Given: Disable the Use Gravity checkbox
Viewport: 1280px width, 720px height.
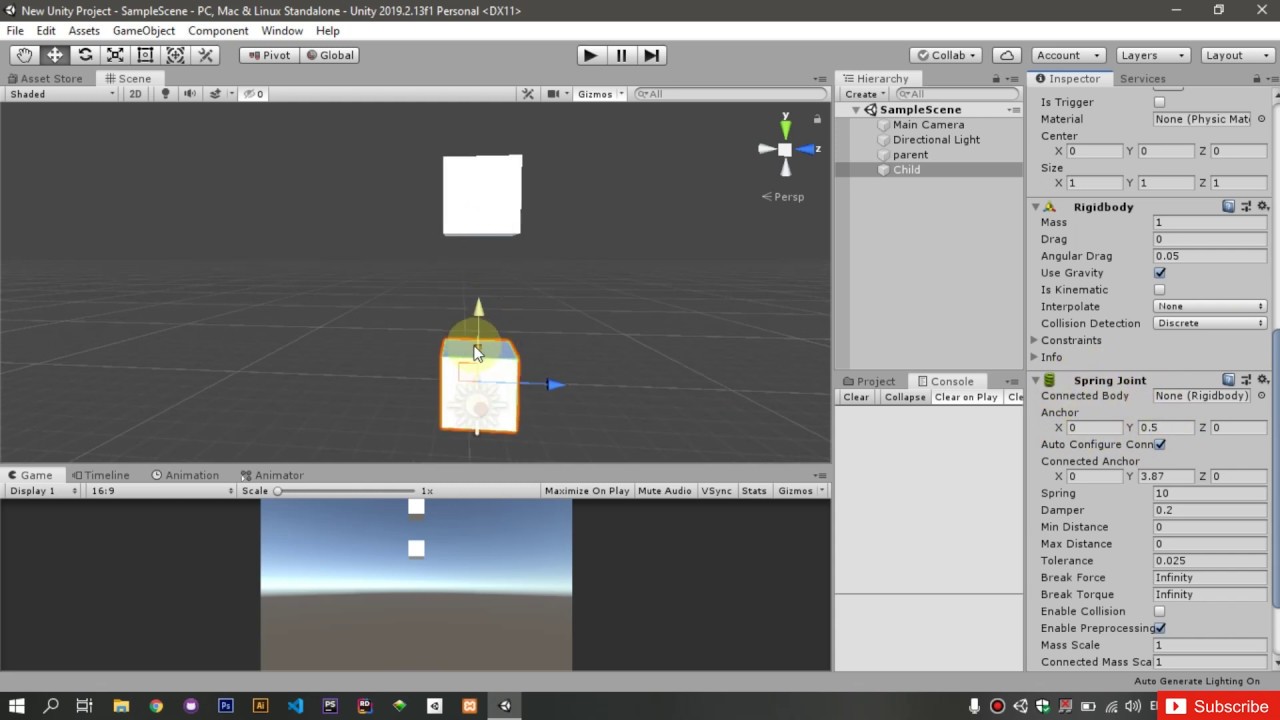Looking at the screenshot, I should (x=1160, y=273).
